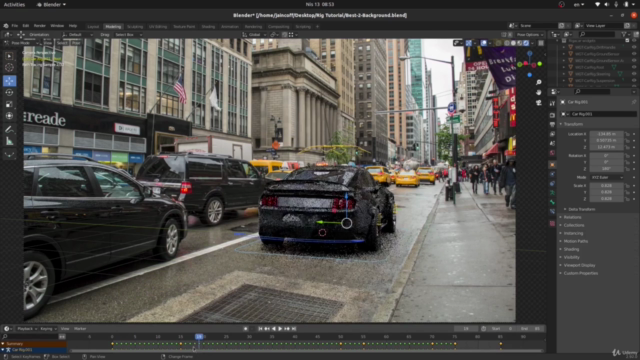Expand WGT-CarRig.Root tree row
Viewport: 640px width, 360px height.
click(x=564, y=67)
